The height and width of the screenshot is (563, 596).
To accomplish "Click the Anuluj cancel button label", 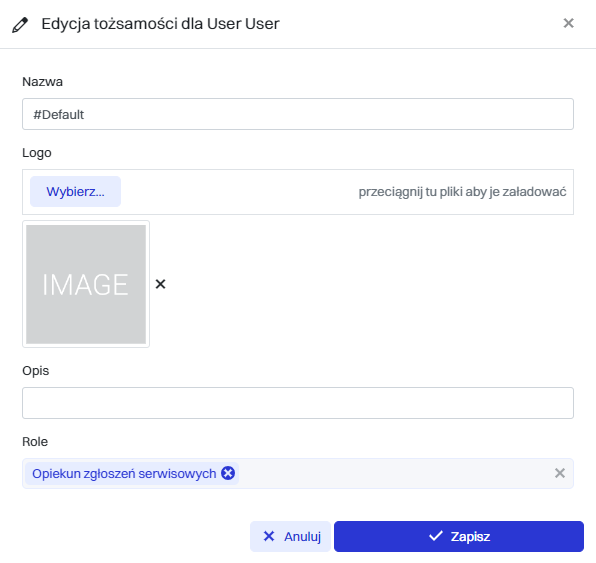I will (303, 536).
